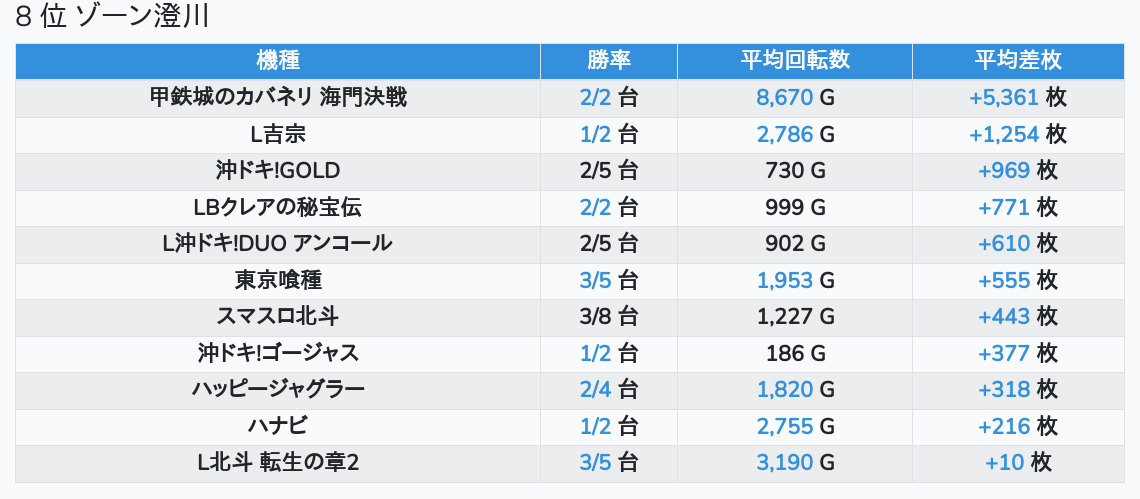Select the スマスロ北斗 row name
Viewport: 1140px width, 499px height.
click(278, 317)
